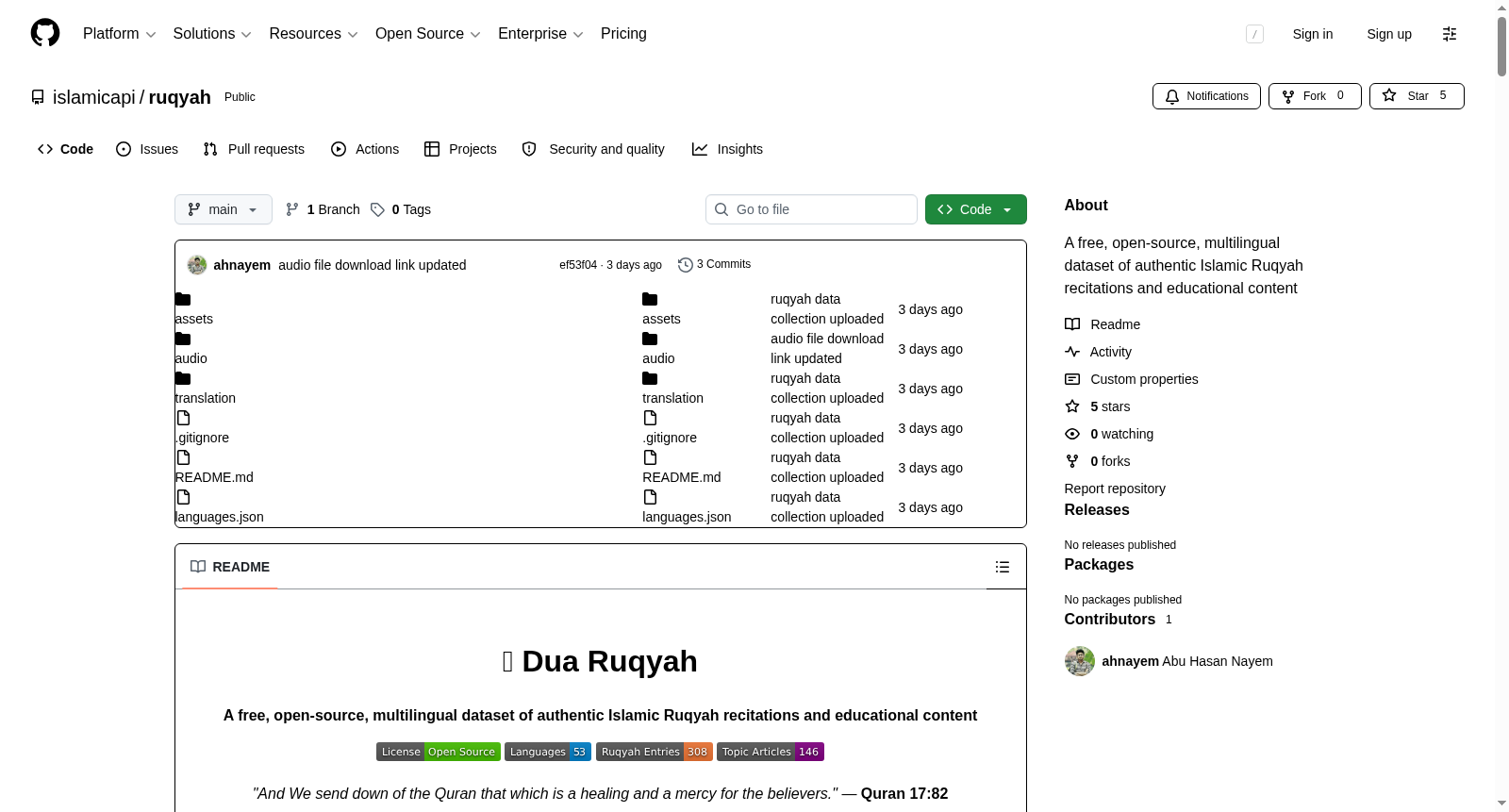
Task: Click the Languages 53 badge
Action: click(548, 752)
